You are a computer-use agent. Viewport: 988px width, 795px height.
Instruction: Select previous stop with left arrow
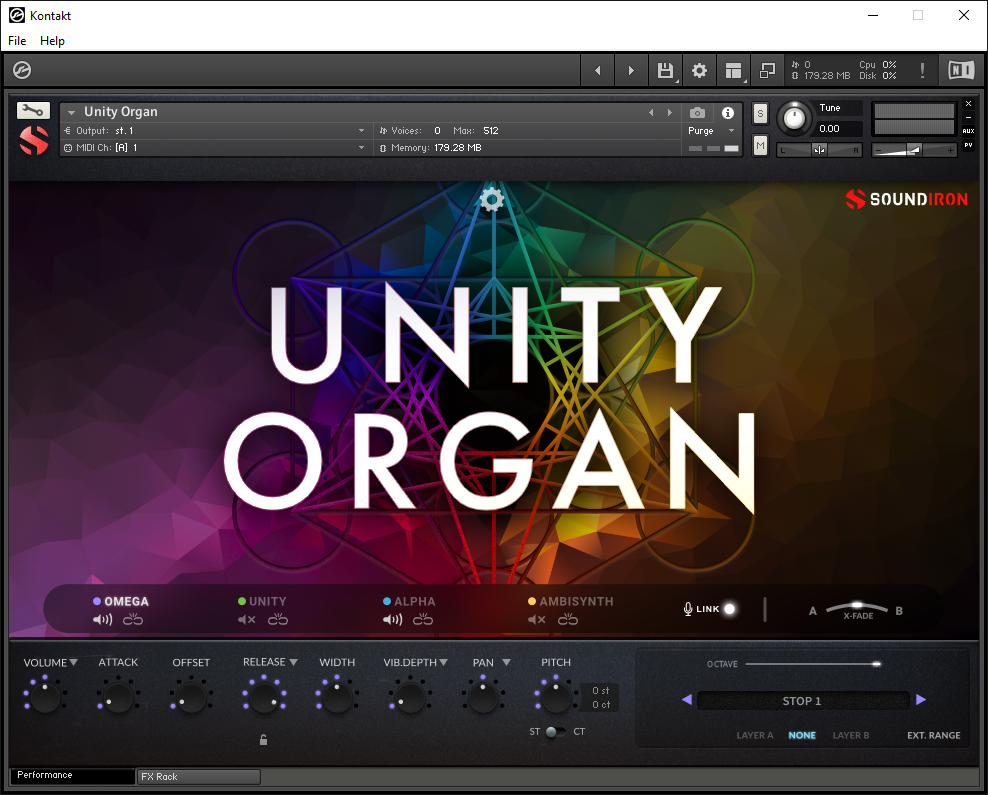pyautogui.click(x=687, y=699)
